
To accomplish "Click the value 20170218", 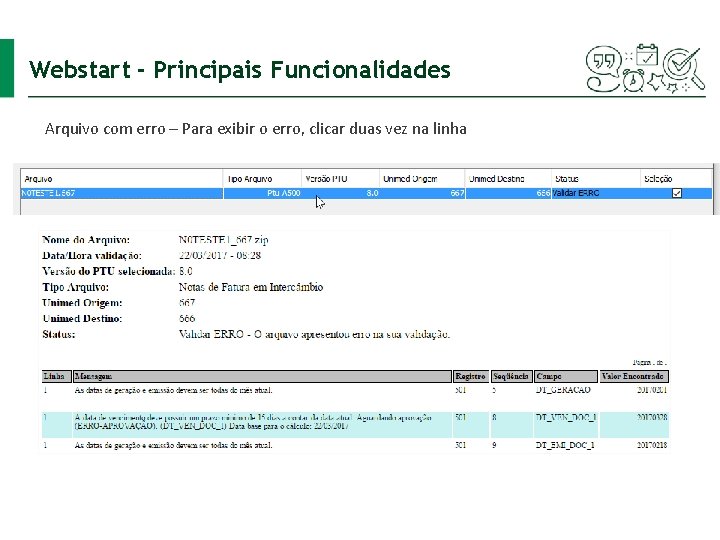I will (652, 445).
